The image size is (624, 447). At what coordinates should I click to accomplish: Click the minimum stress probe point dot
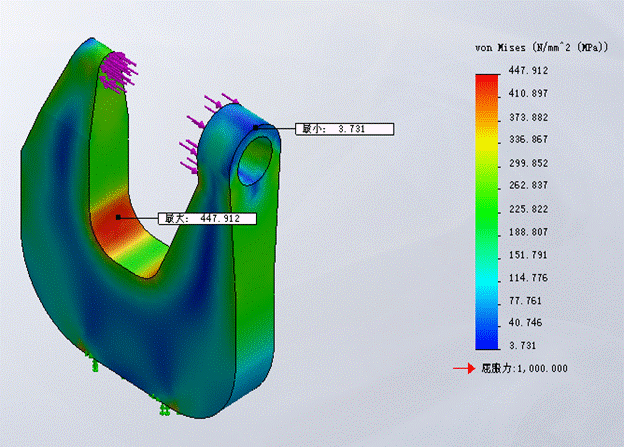(256, 128)
